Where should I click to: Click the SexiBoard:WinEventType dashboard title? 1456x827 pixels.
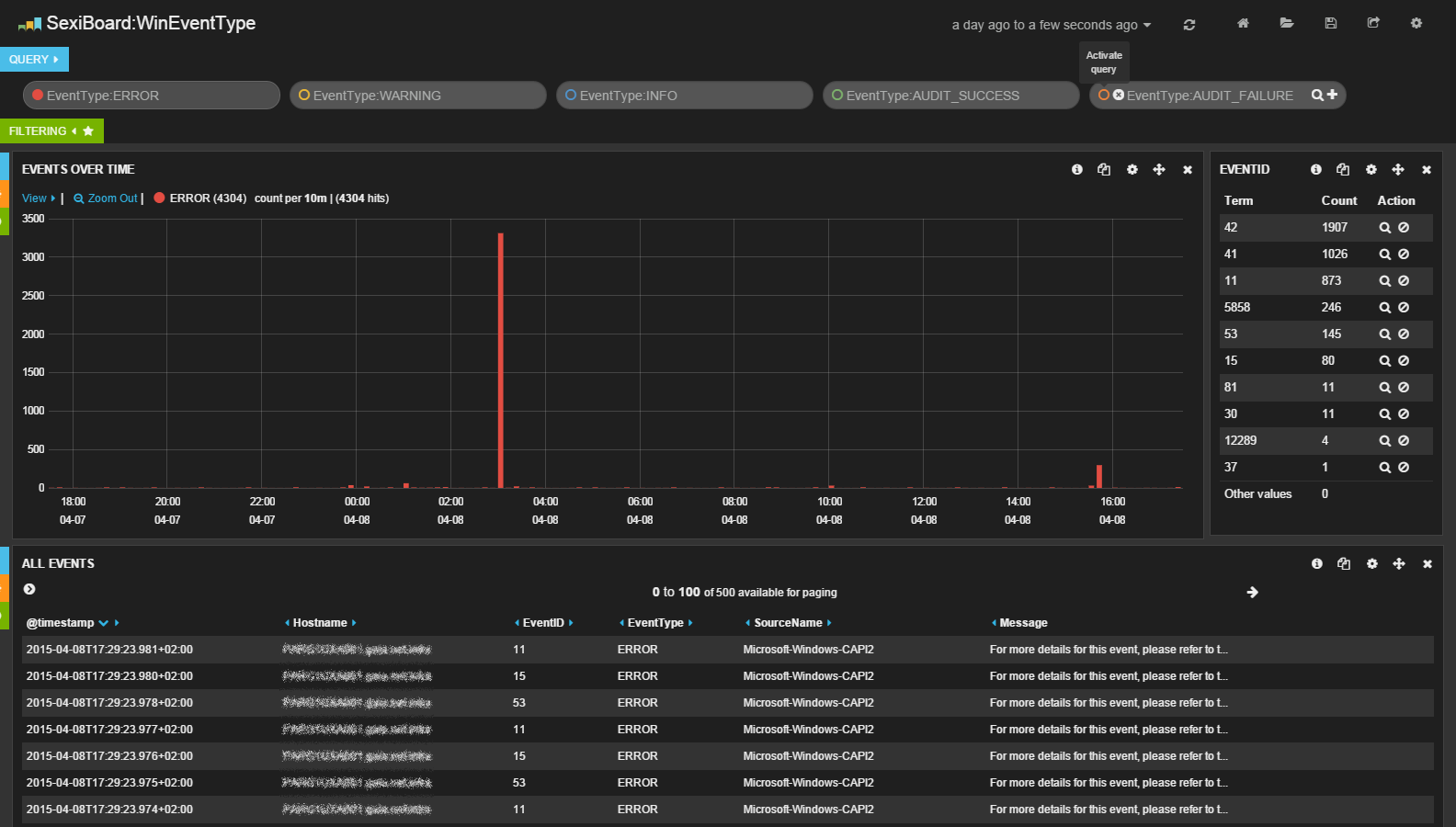[x=151, y=23]
